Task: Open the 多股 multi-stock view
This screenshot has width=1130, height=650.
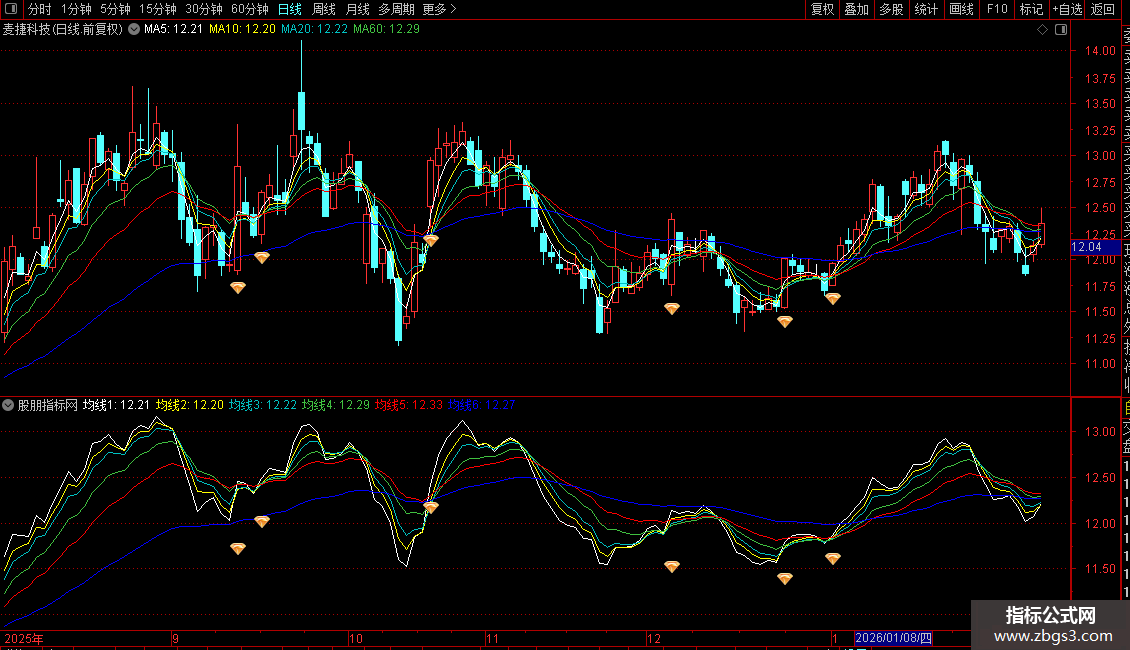Action: (x=891, y=9)
